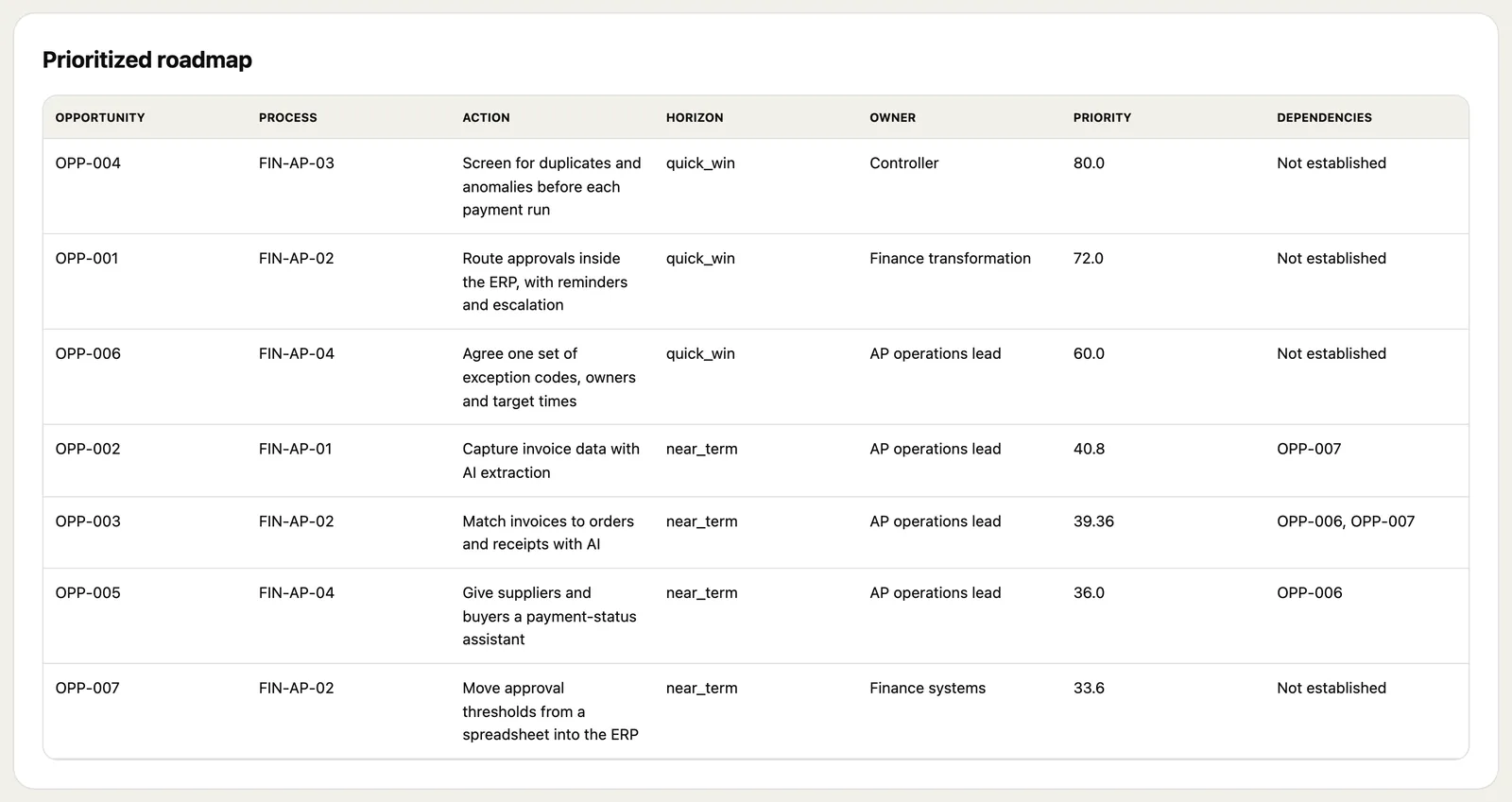Click the OWNER column header
Screen dimensions: 1512x802
[893, 118]
